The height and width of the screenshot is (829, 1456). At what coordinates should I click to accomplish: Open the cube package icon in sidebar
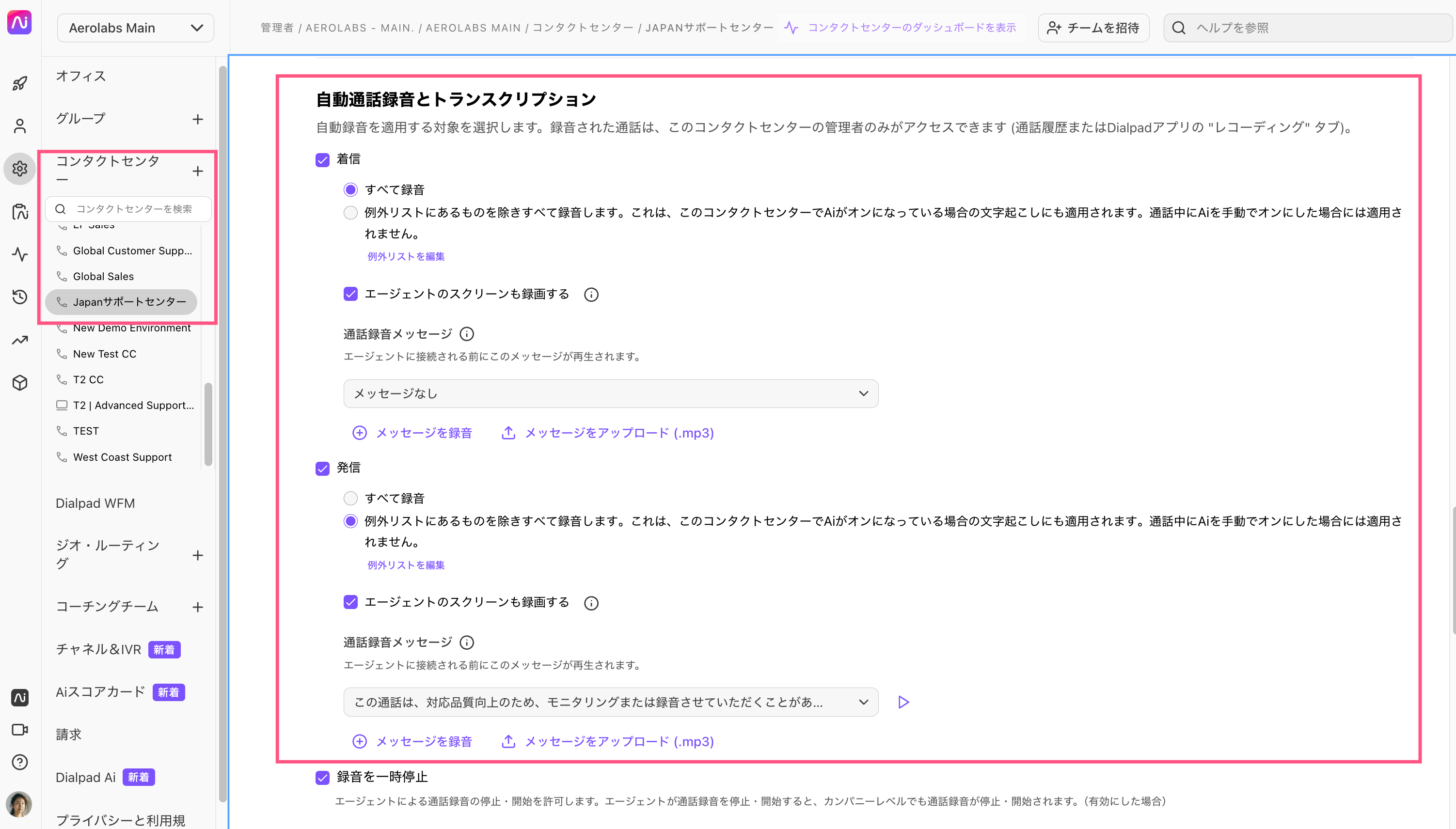click(x=20, y=383)
